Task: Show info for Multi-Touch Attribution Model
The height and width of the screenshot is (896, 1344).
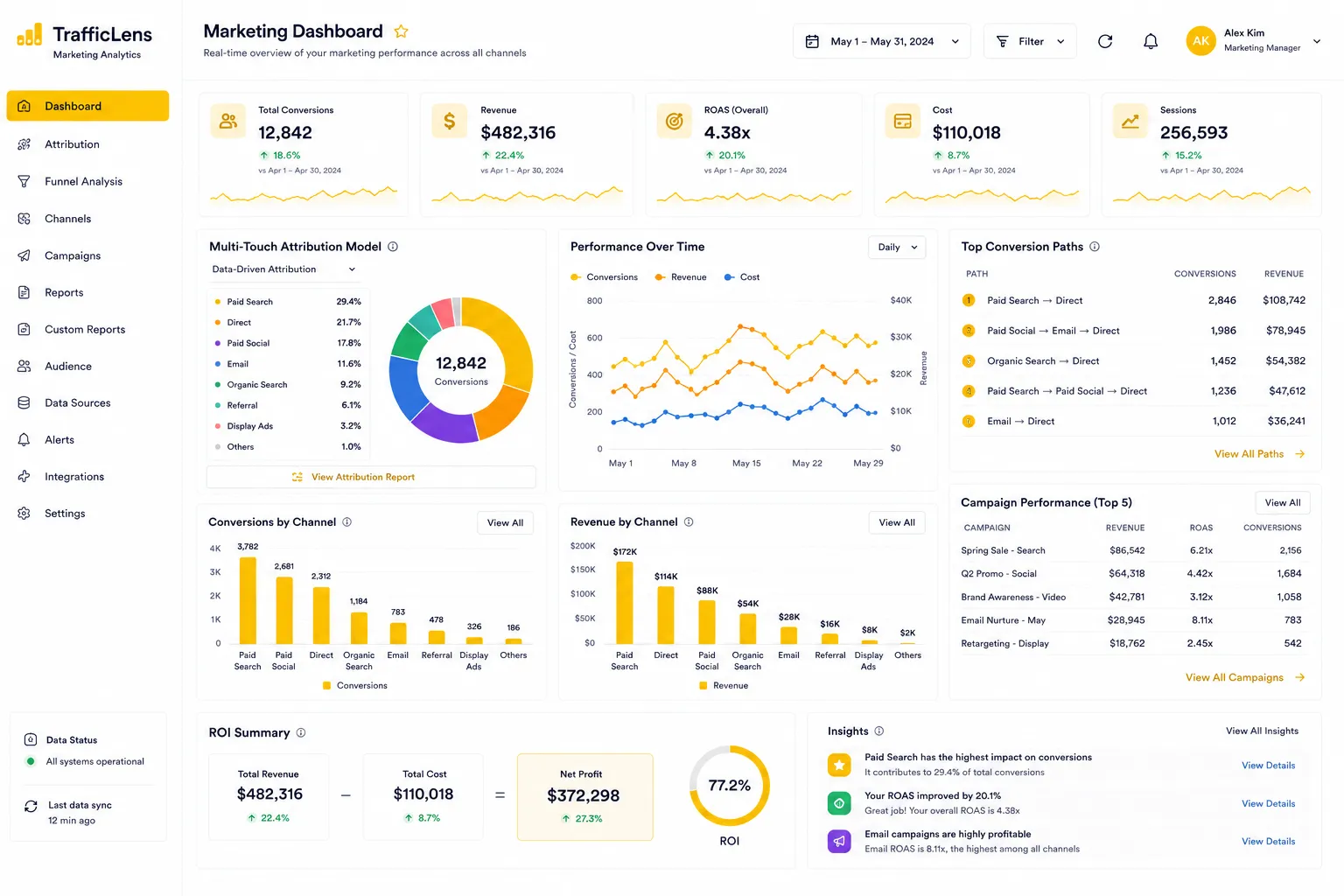Action: (x=393, y=247)
